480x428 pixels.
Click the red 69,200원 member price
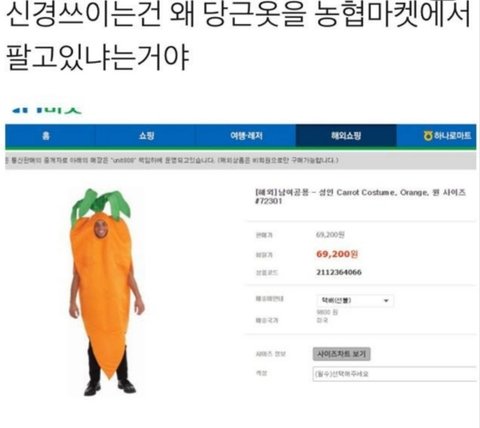337,254
